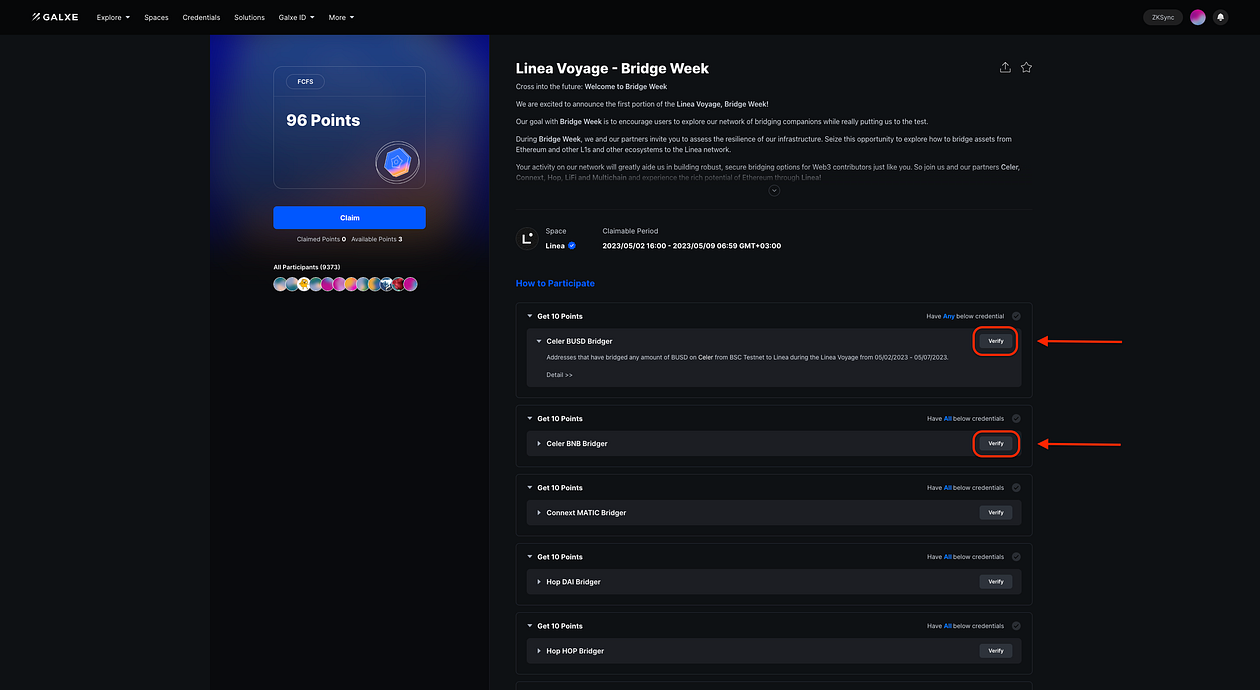Open the Galxe ID dropdown menu
The width and height of the screenshot is (1260, 690).
coord(296,17)
